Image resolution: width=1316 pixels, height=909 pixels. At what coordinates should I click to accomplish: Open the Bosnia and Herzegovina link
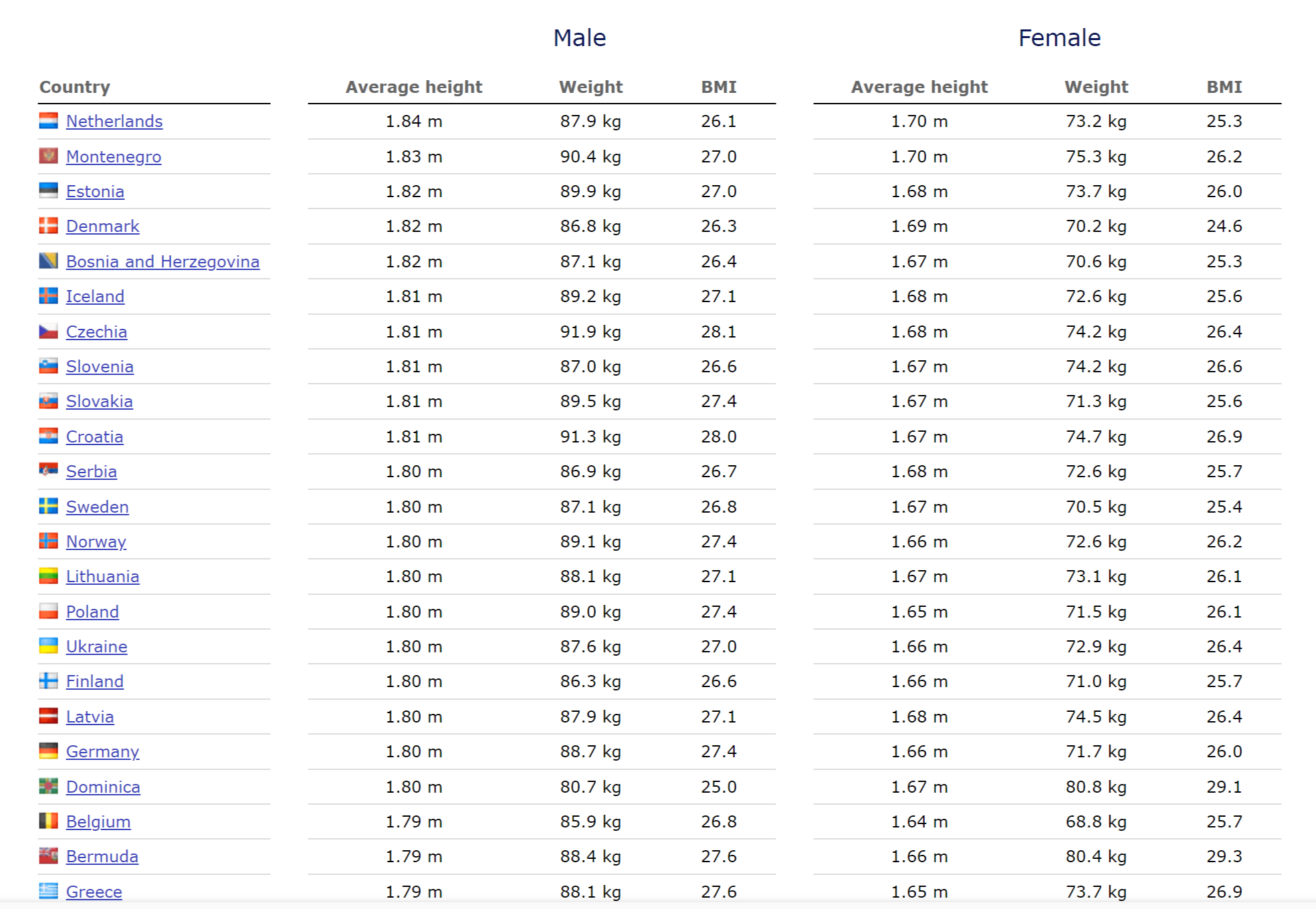point(162,261)
